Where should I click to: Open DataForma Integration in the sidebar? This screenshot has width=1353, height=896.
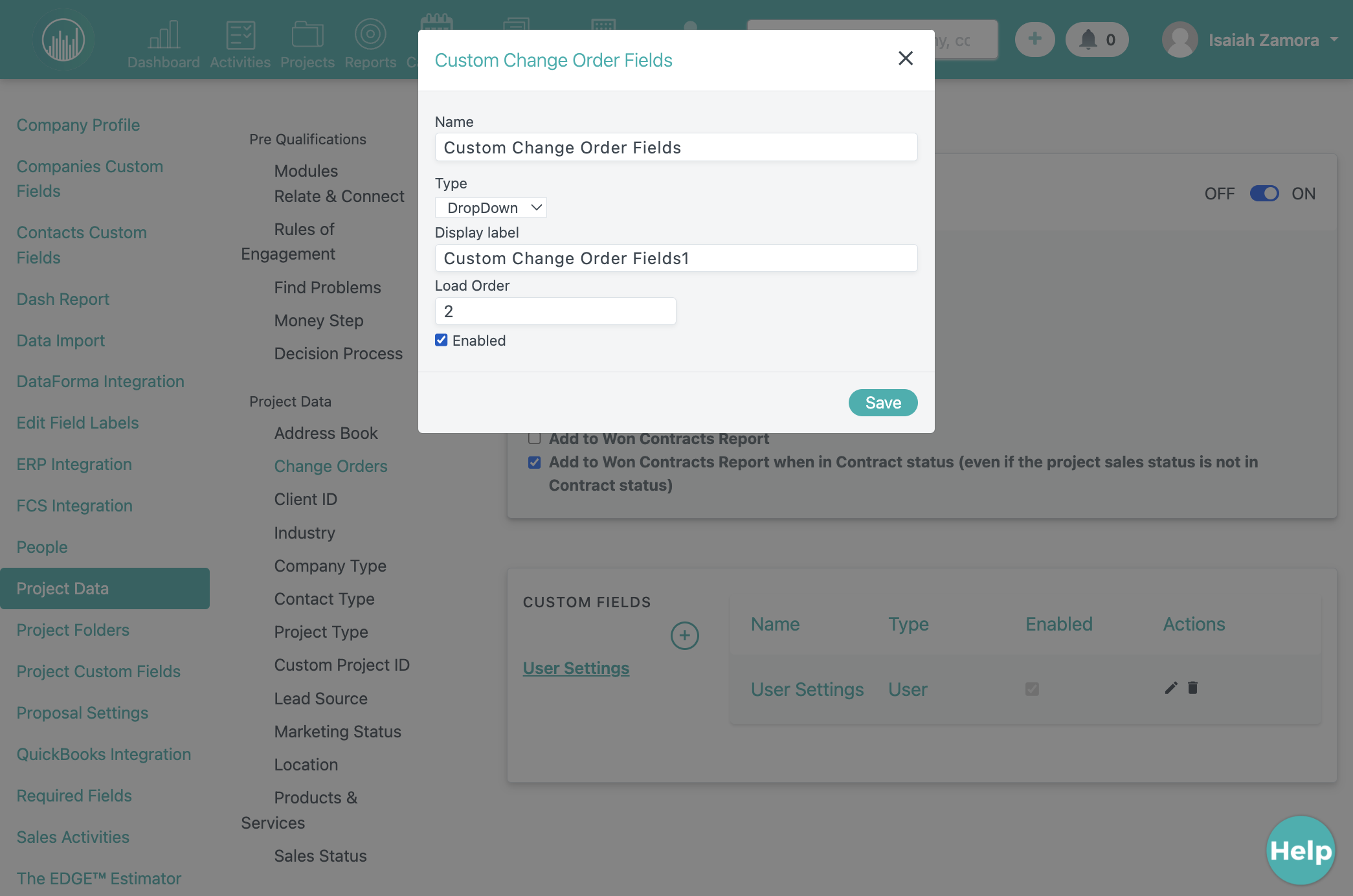click(x=100, y=381)
